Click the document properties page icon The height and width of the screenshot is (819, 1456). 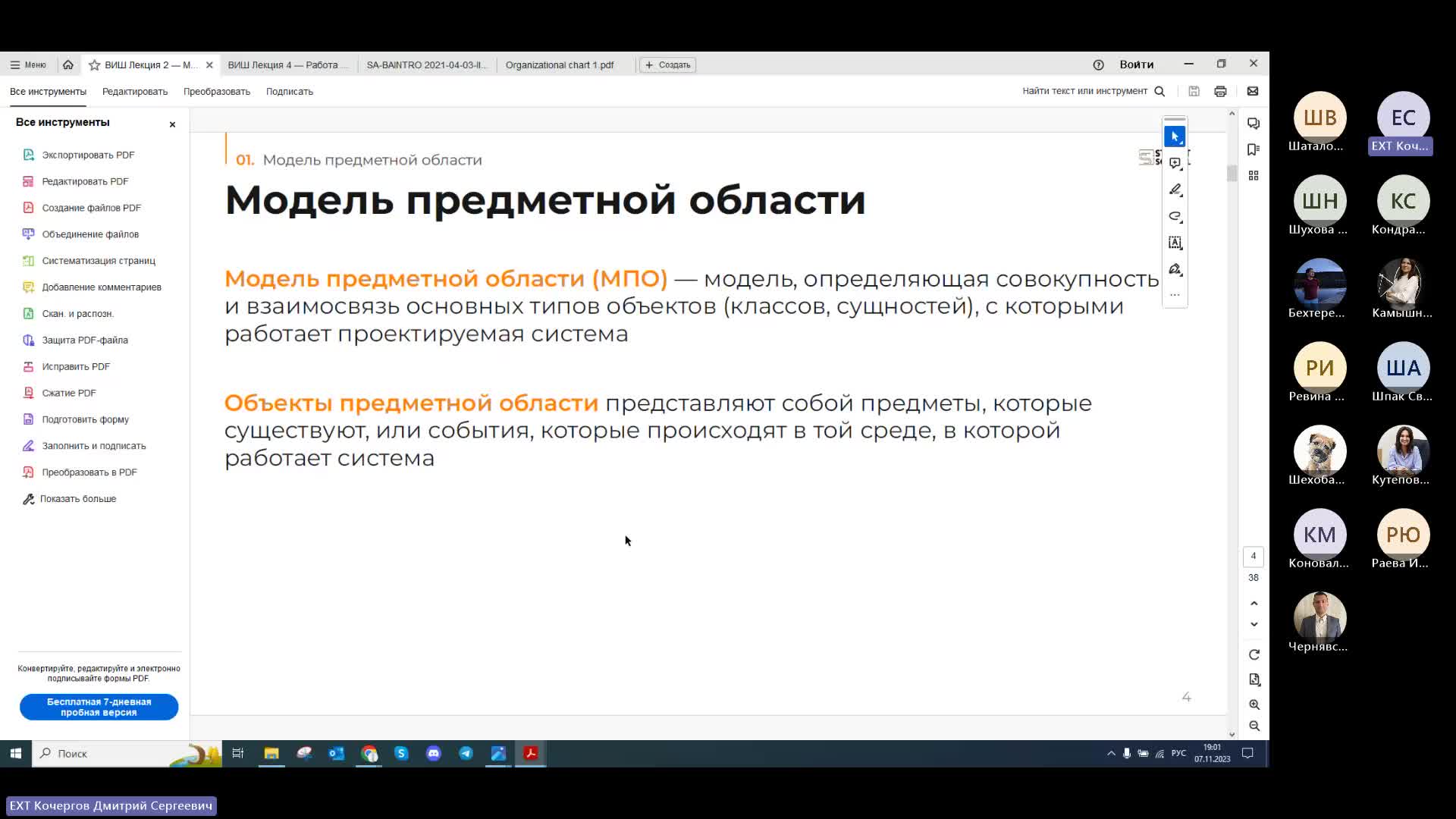coord(1254,679)
